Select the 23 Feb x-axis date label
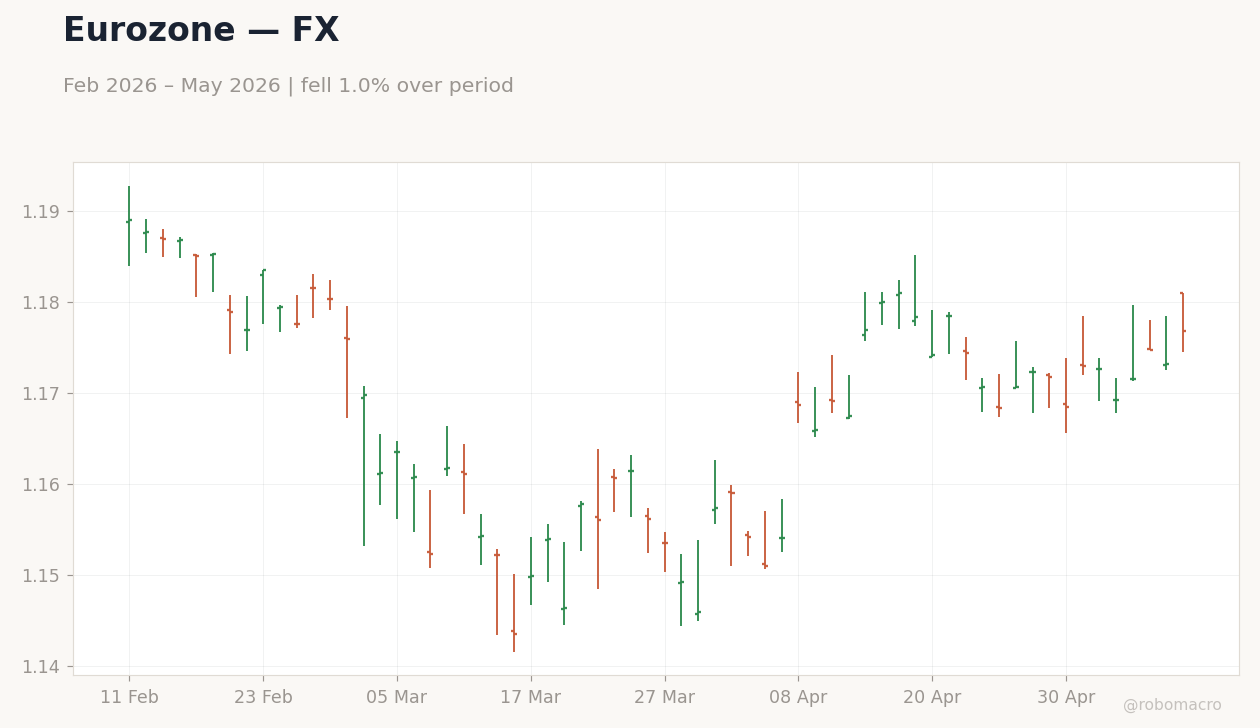 pos(263,698)
